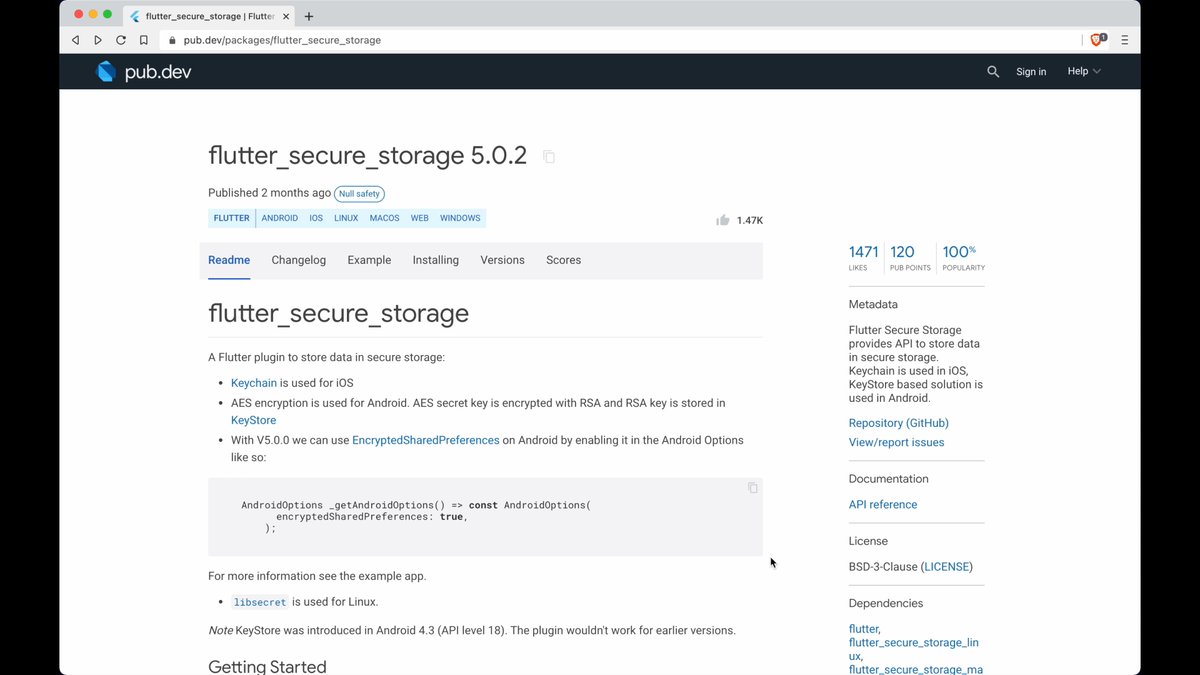Copy package name with the copy icon
Screen dimensions: 1200x675
549,156
